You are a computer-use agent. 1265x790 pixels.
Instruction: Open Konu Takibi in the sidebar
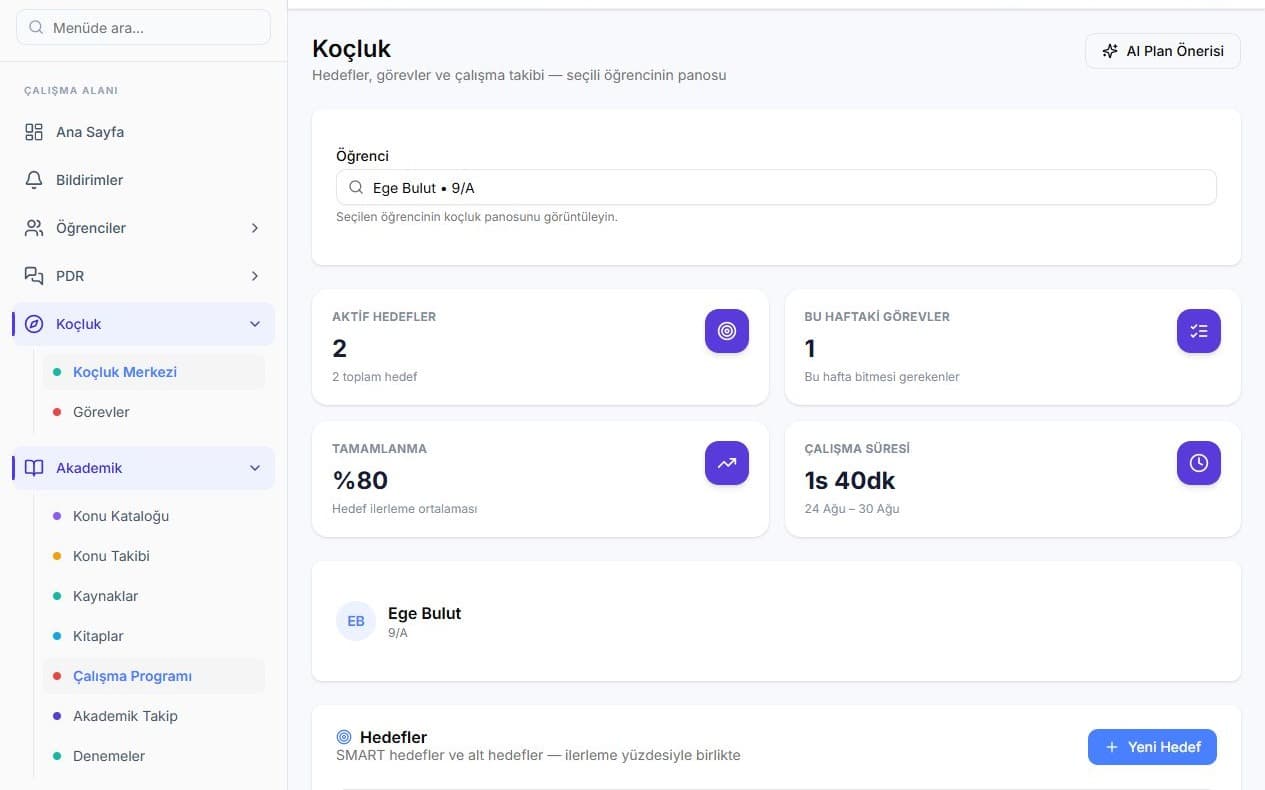(154, 556)
